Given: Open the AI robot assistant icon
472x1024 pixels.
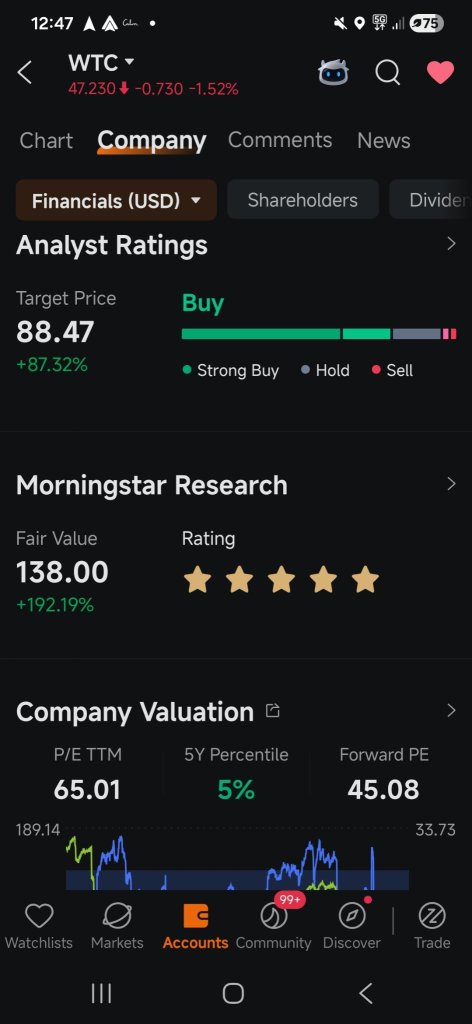Looking at the screenshot, I should (x=333, y=72).
